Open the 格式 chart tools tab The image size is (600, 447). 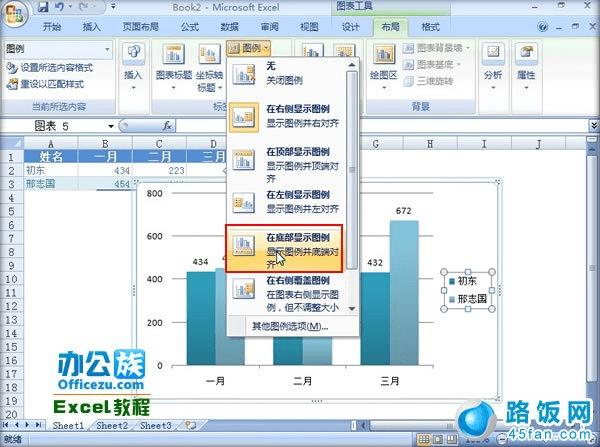(430, 27)
